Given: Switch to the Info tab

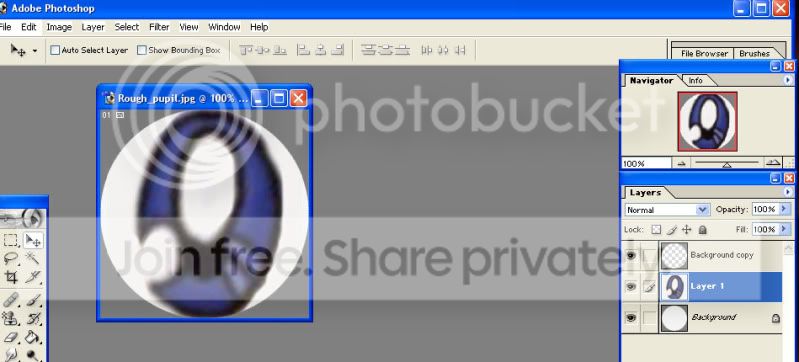Looking at the screenshot, I should tap(696, 80).
